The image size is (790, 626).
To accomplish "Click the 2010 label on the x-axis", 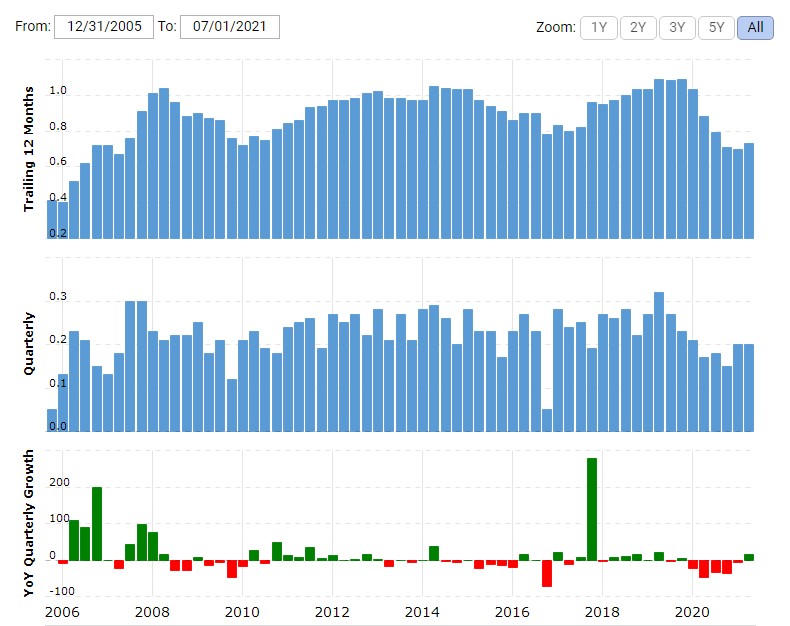I will (242, 612).
